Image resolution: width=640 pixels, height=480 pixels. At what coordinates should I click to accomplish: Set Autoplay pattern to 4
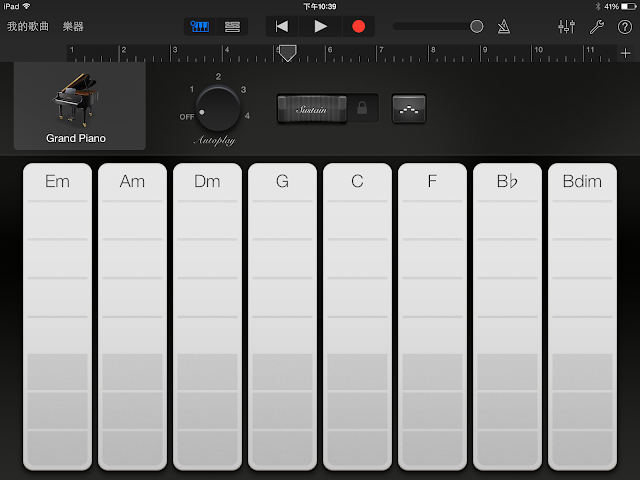(x=247, y=116)
